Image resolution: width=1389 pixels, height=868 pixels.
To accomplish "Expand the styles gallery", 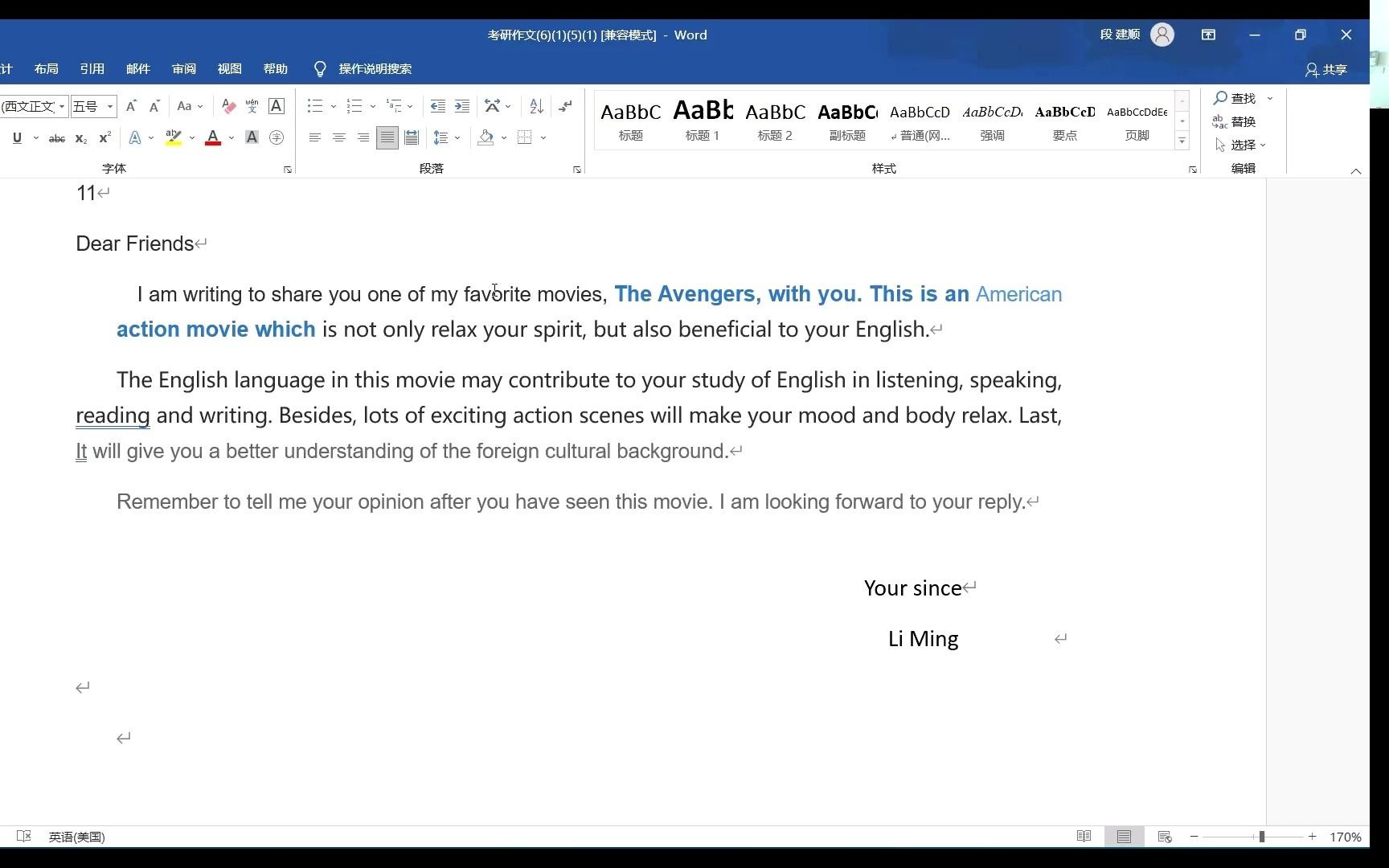I will (1182, 141).
